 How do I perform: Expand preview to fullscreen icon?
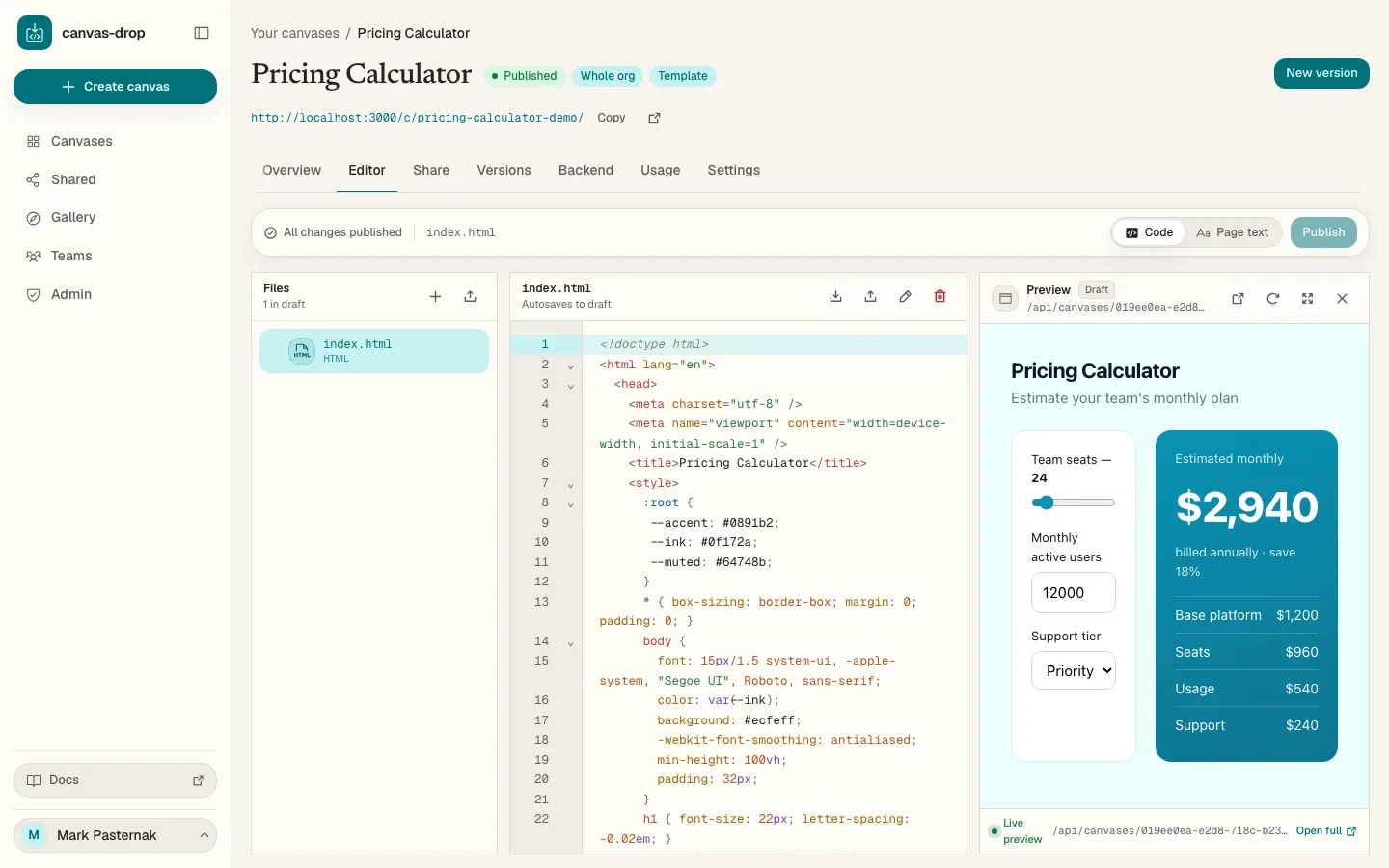click(x=1307, y=299)
